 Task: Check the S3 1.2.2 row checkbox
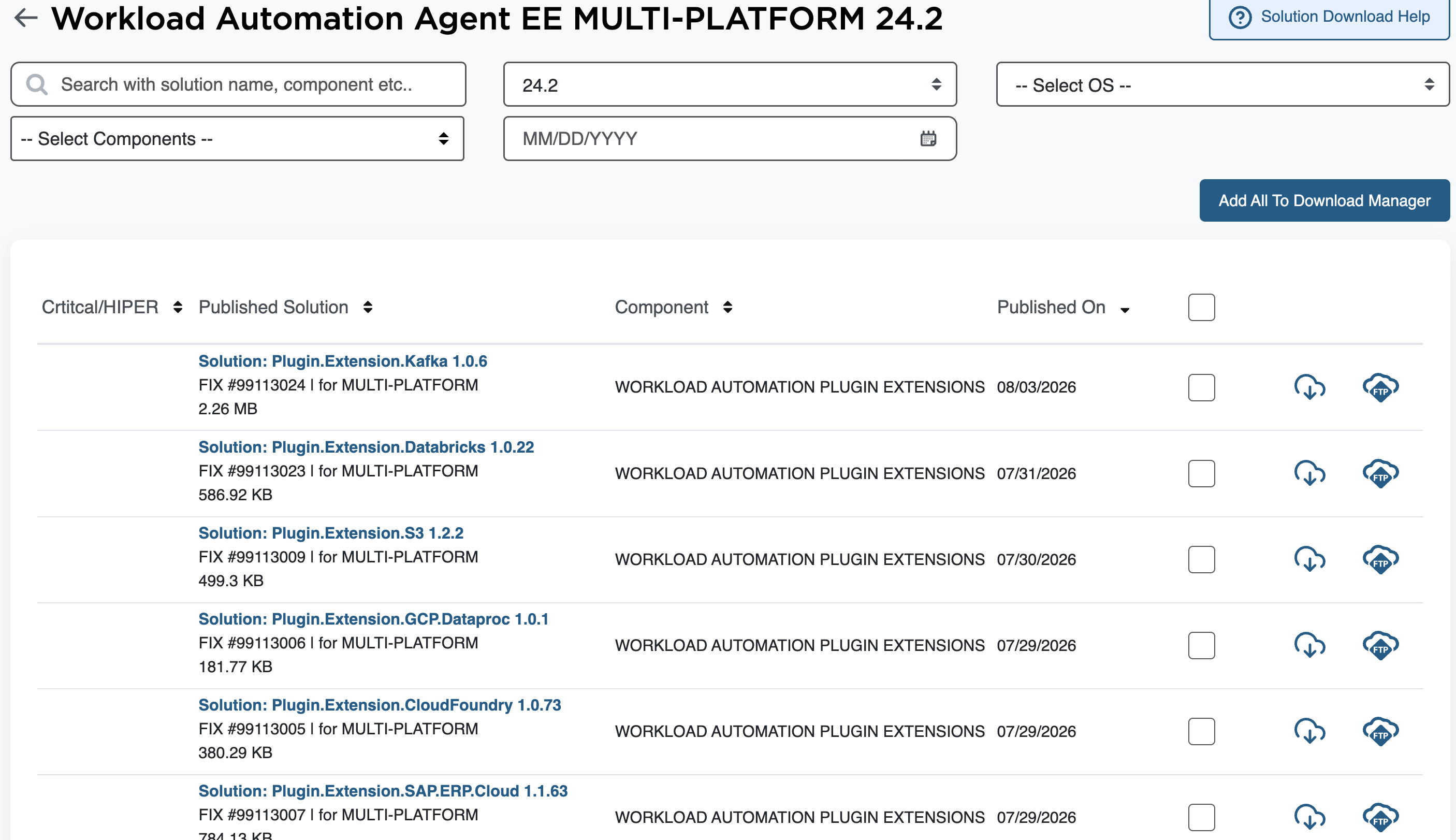(1202, 559)
